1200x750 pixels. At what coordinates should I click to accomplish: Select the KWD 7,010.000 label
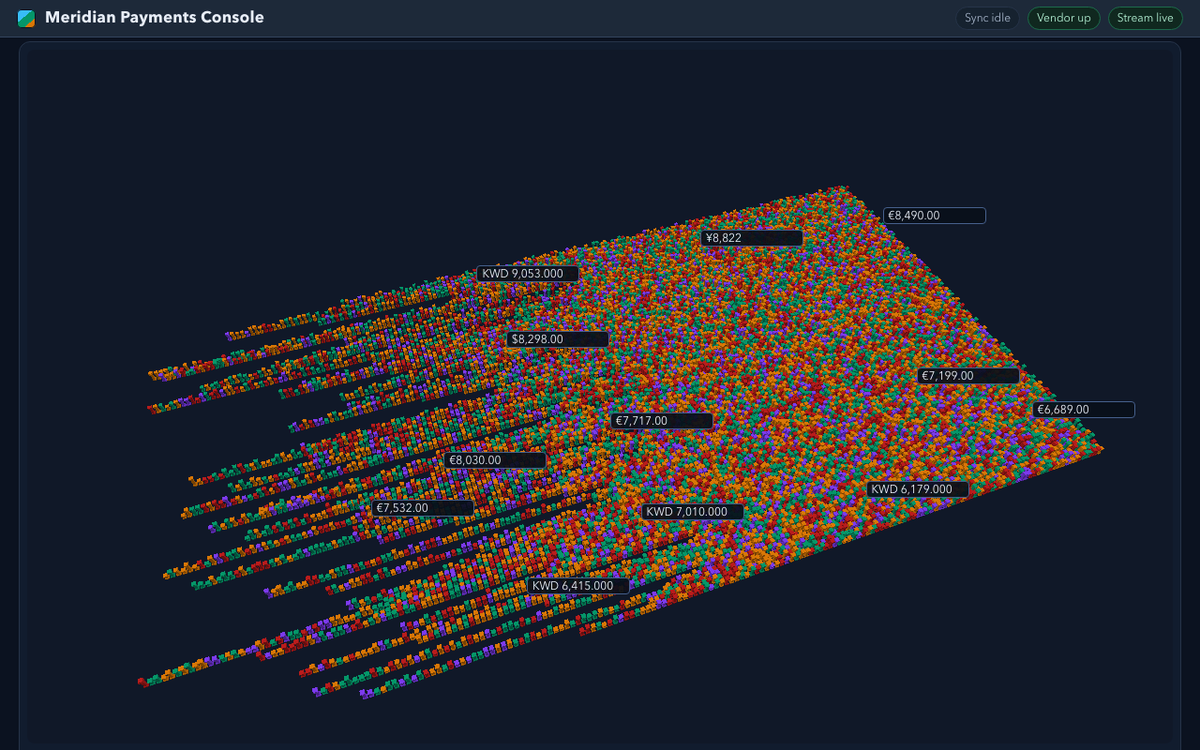point(693,512)
